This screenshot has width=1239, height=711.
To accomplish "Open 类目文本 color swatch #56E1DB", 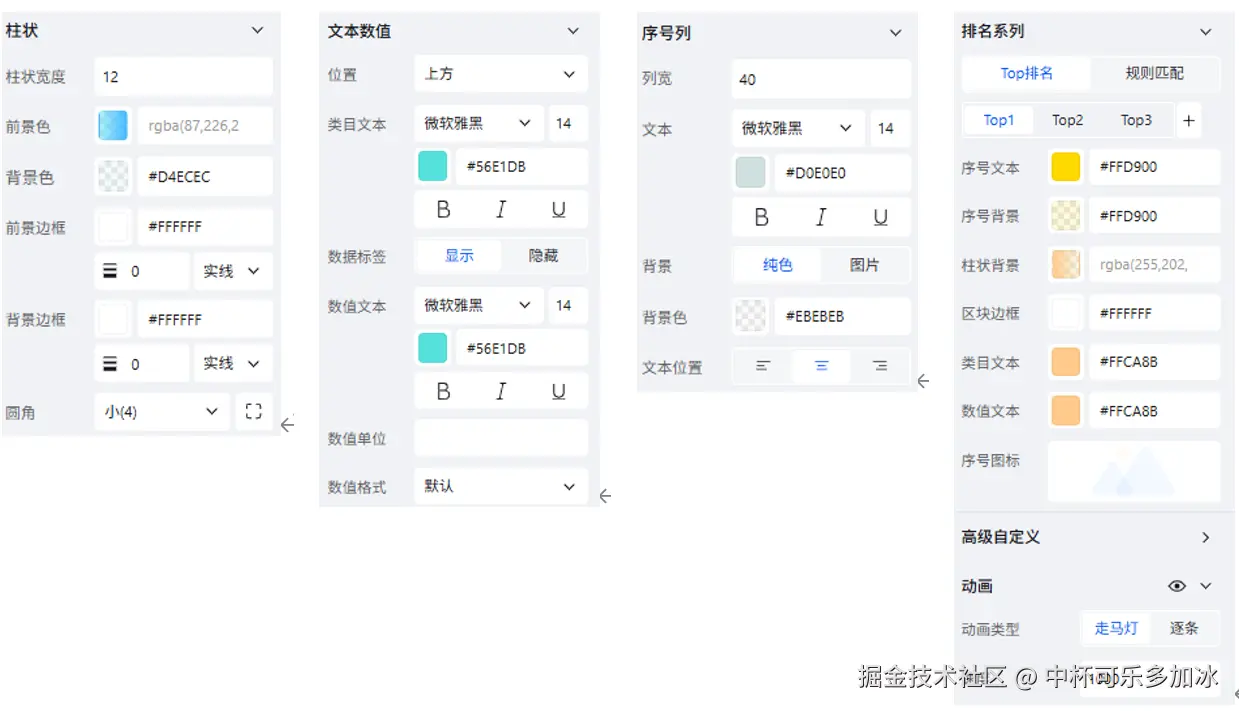I will 433,167.
